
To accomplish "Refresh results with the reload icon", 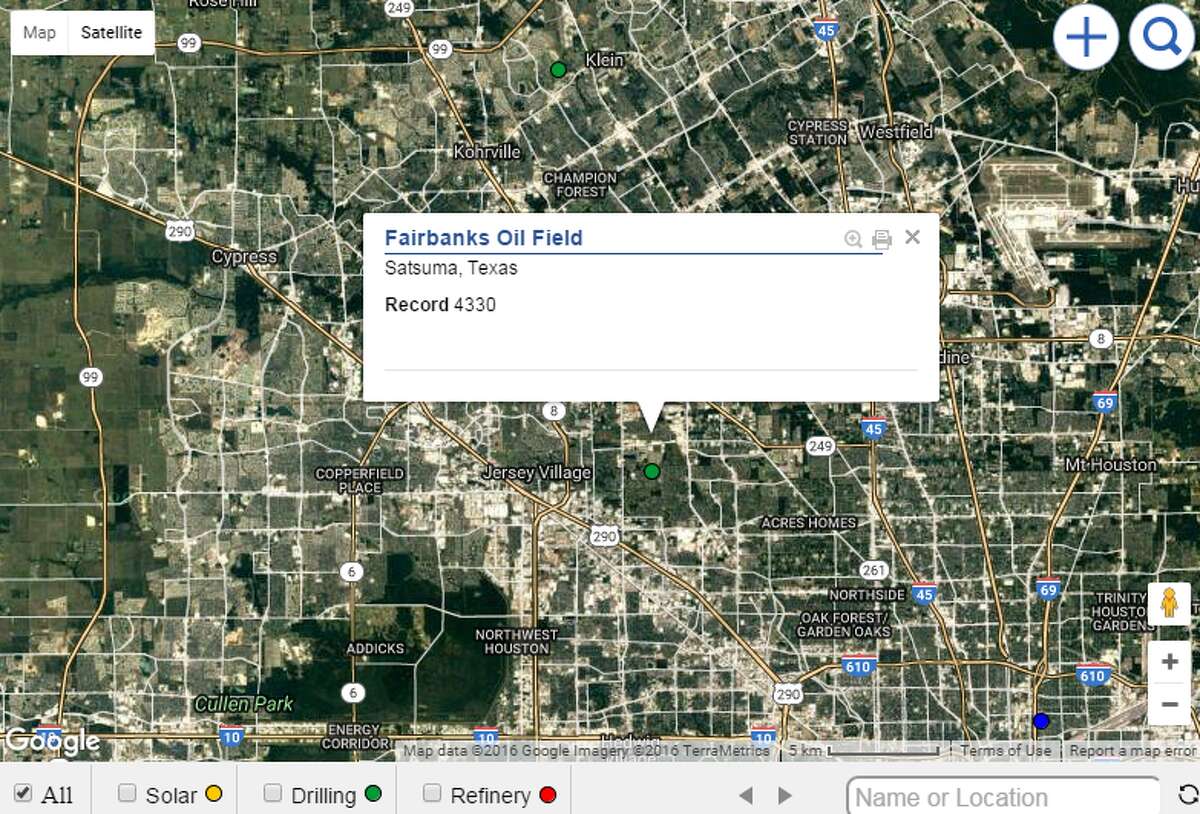I will pos(1186,796).
